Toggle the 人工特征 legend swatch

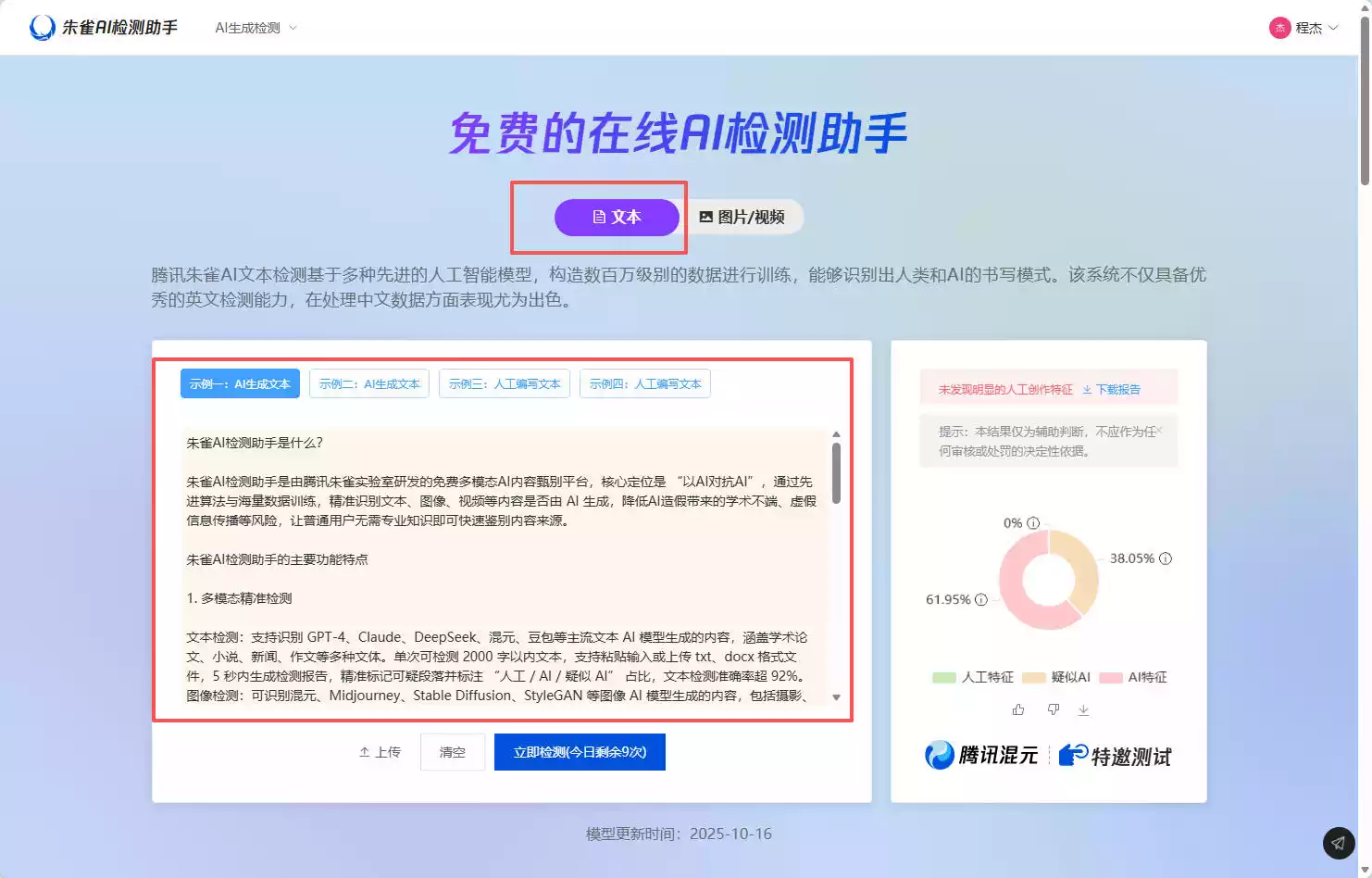944,677
